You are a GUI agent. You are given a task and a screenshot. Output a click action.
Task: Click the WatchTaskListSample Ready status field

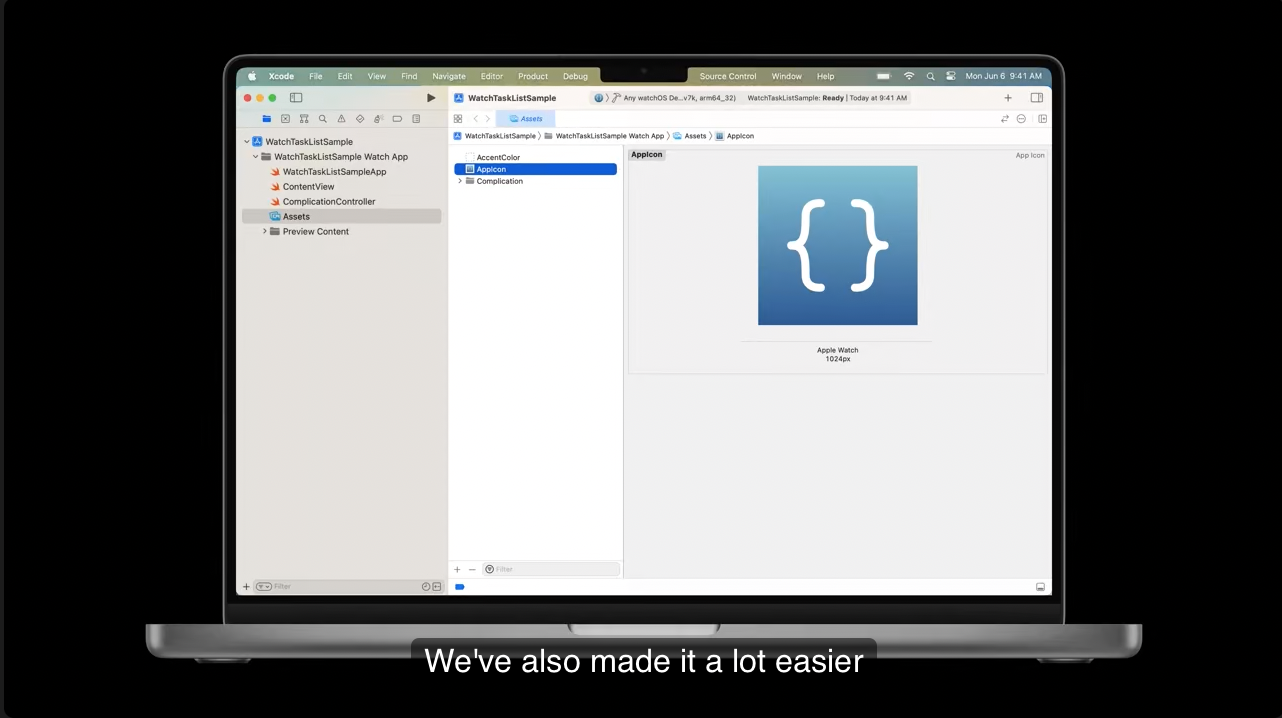[x=827, y=98]
